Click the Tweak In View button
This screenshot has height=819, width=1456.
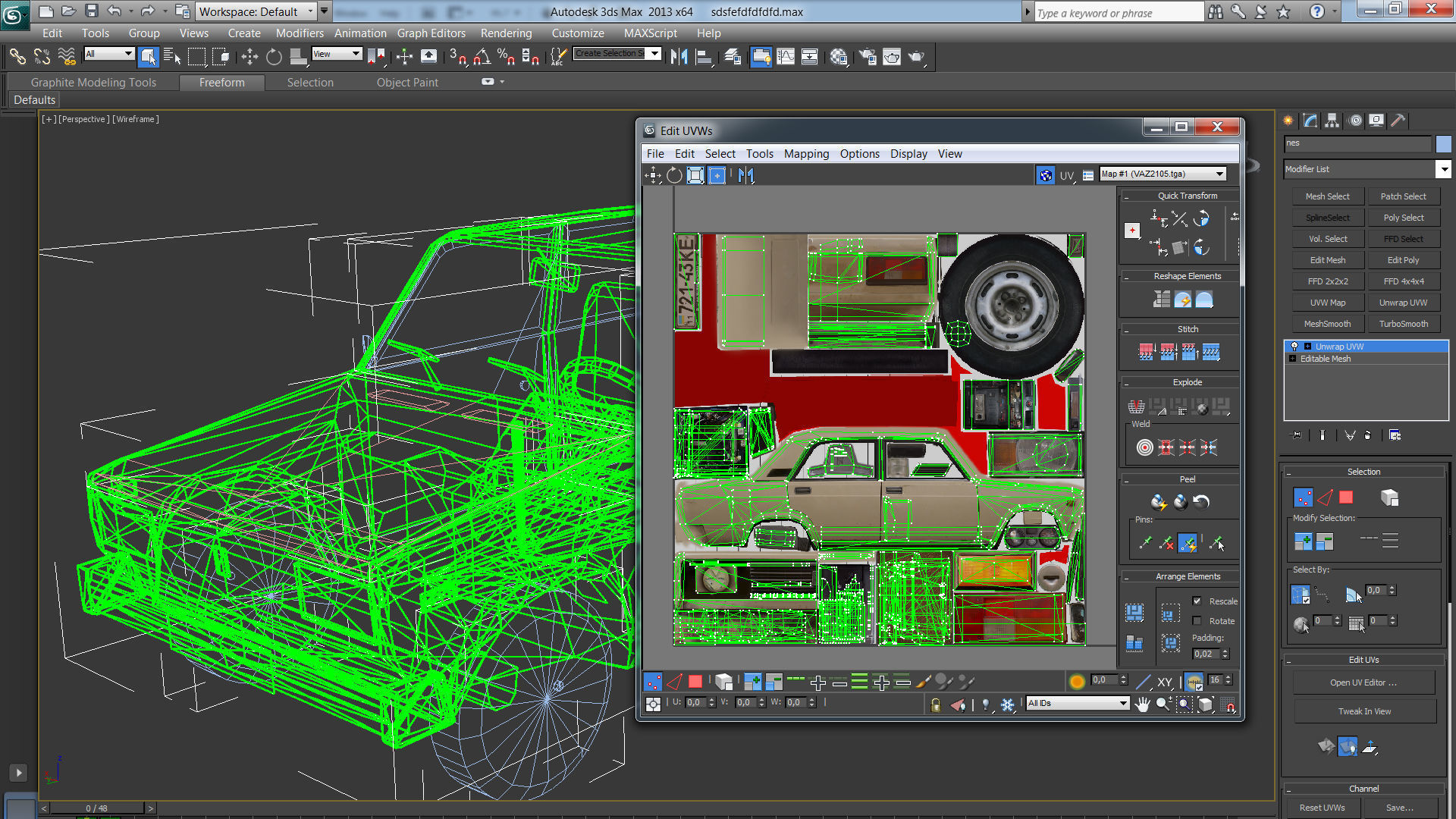click(1363, 711)
